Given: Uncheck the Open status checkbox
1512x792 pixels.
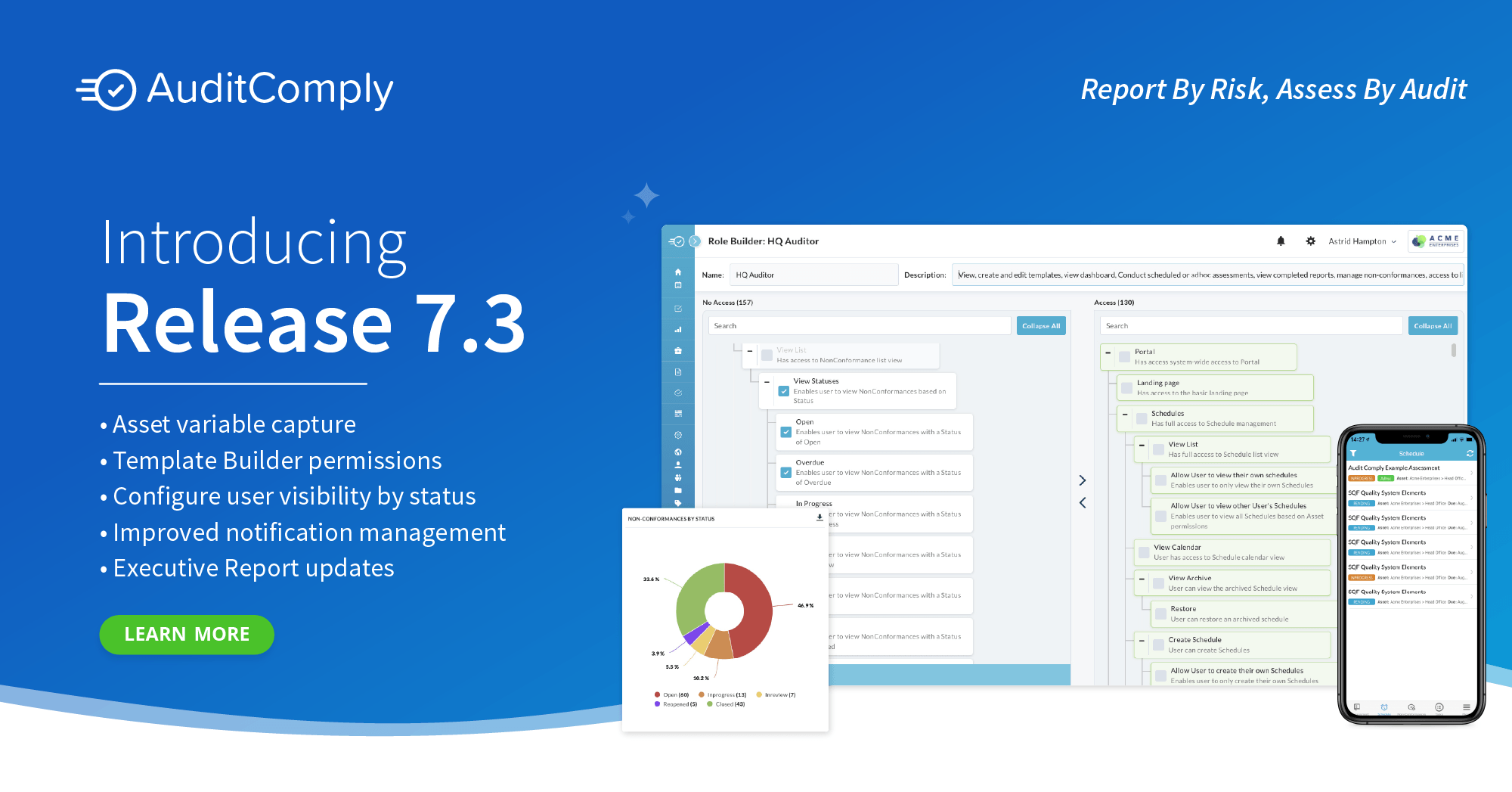Looking at the screenshot, I should 786,432.
